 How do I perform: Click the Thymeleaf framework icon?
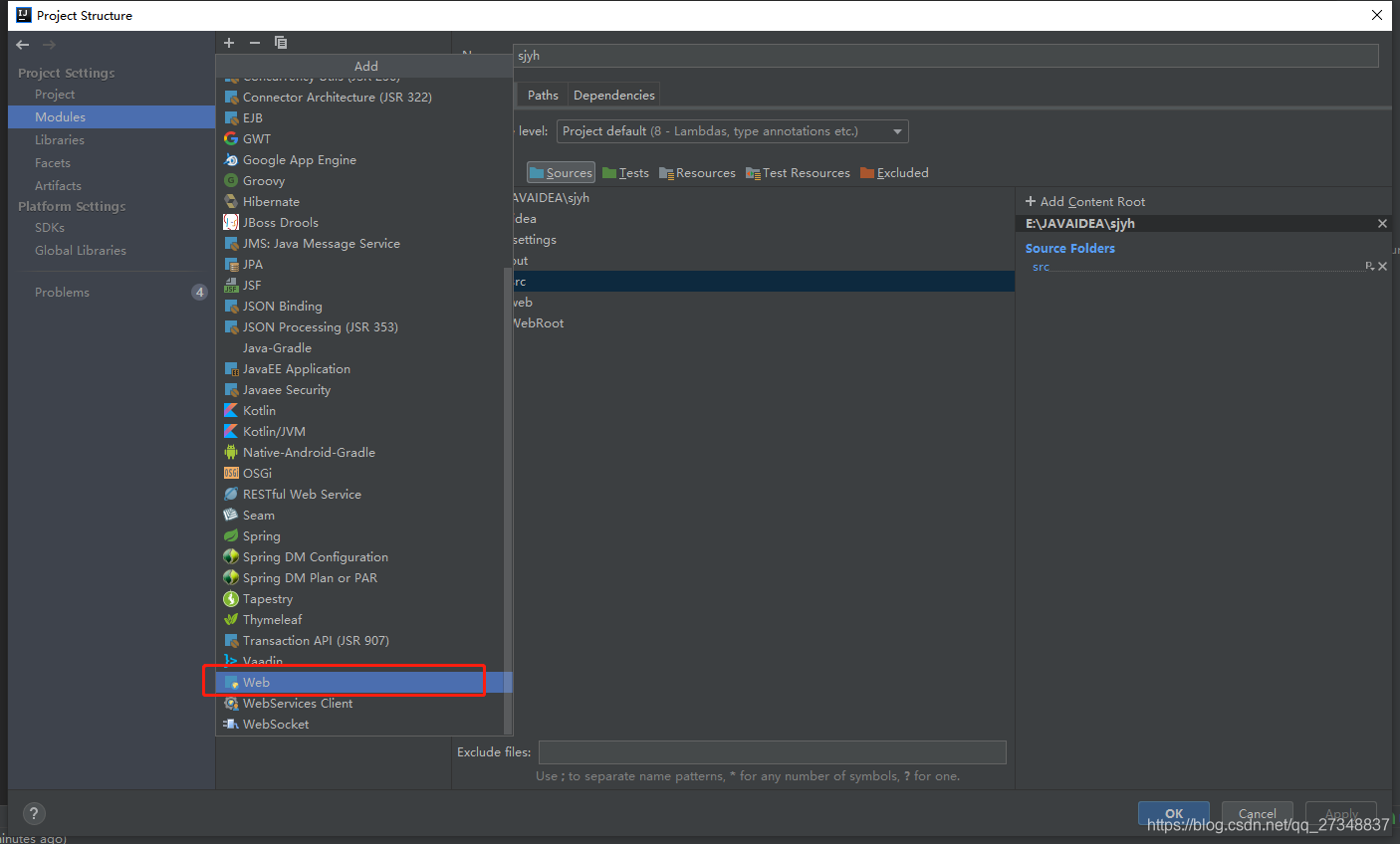pyautogui.click(x=231, y=619)
